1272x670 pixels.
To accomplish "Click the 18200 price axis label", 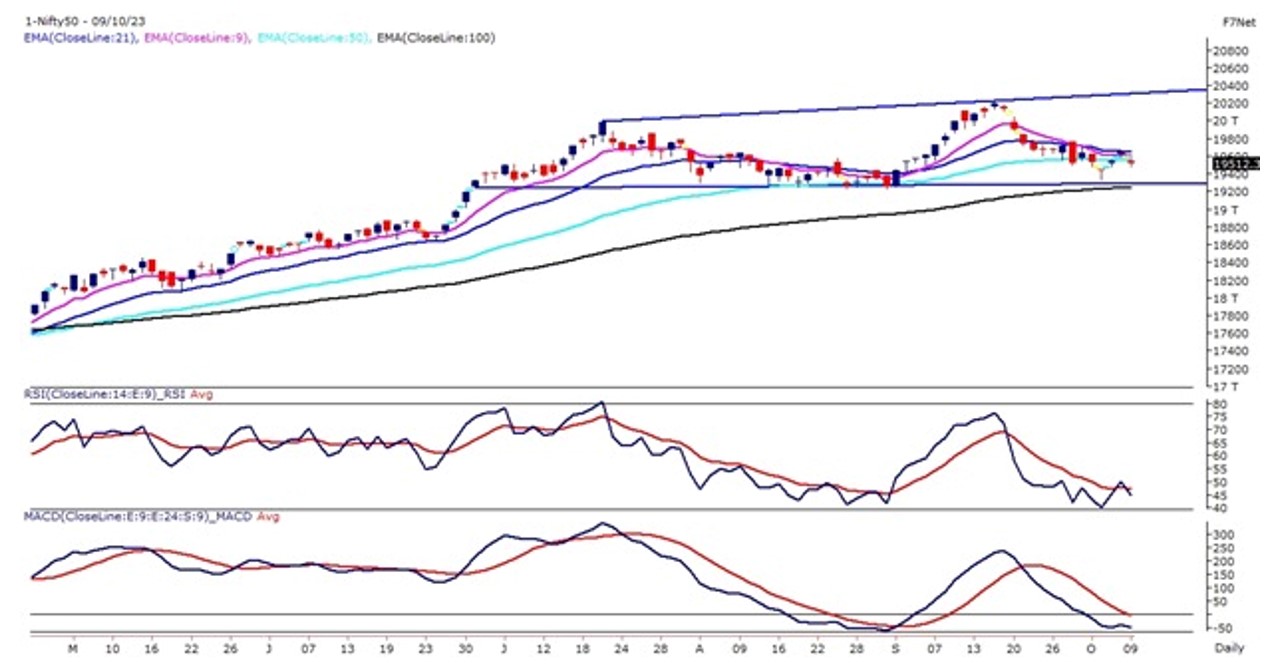I will click(1229, 281).
